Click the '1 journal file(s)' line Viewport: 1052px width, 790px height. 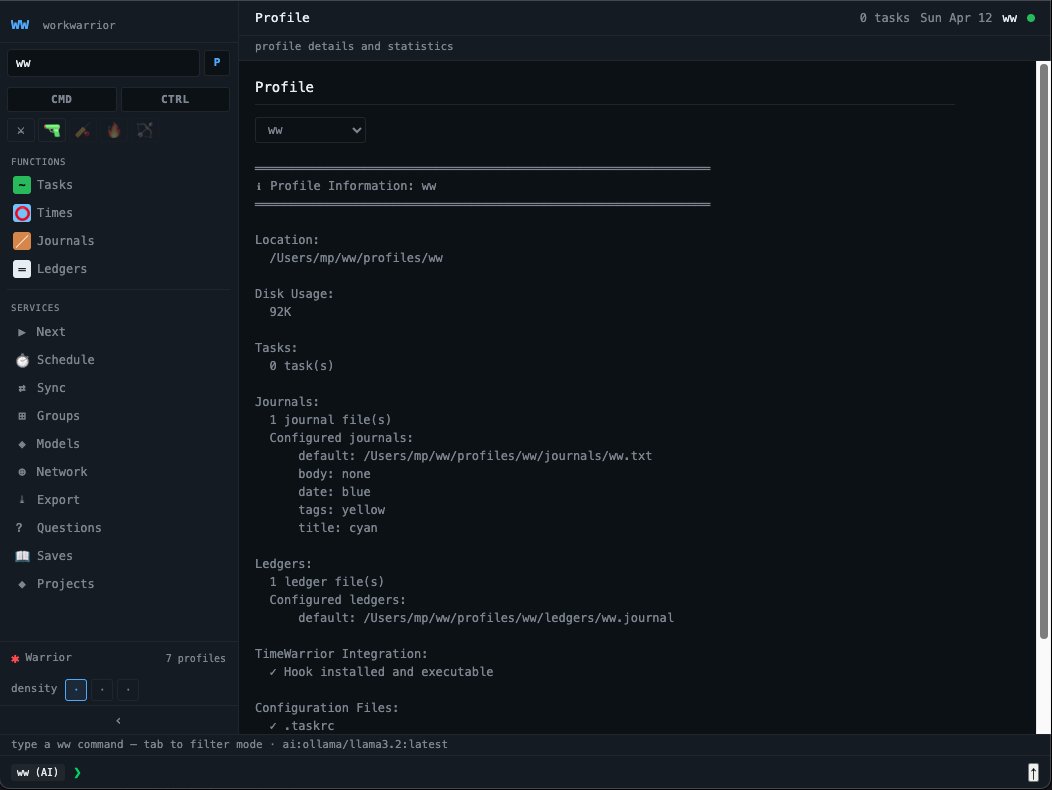(330, 420)
